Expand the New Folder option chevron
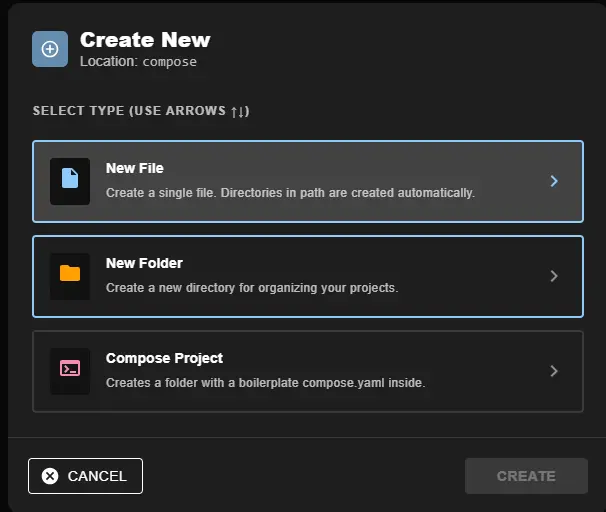 [x=554, y=276]
